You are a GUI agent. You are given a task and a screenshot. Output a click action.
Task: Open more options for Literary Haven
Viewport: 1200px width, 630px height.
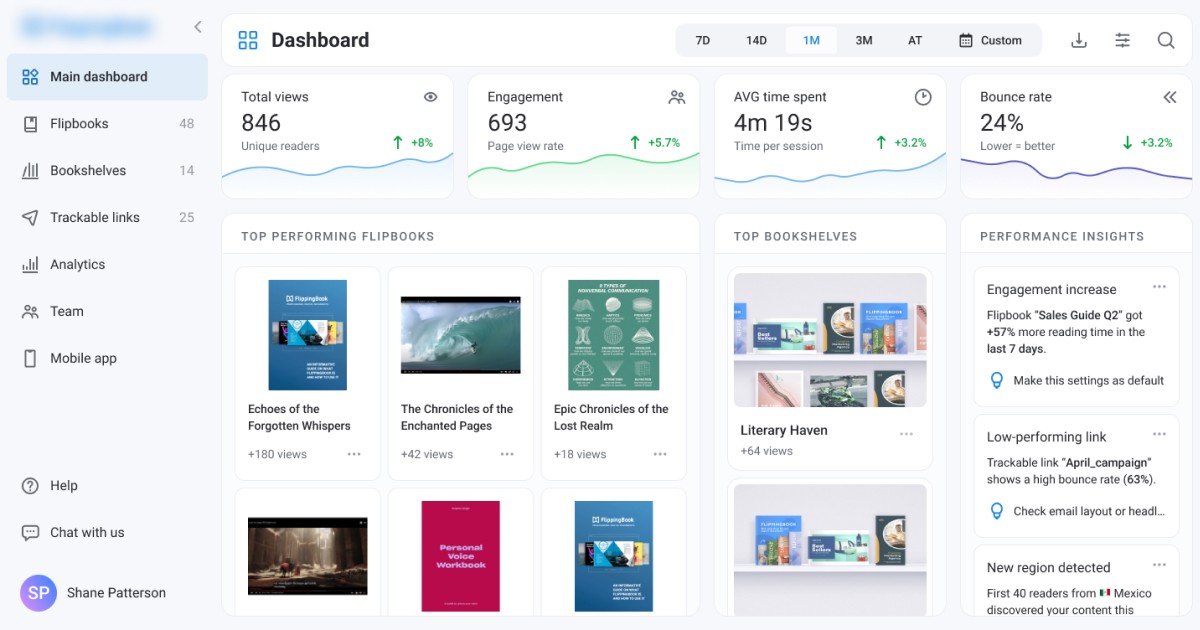pos(906,433)
